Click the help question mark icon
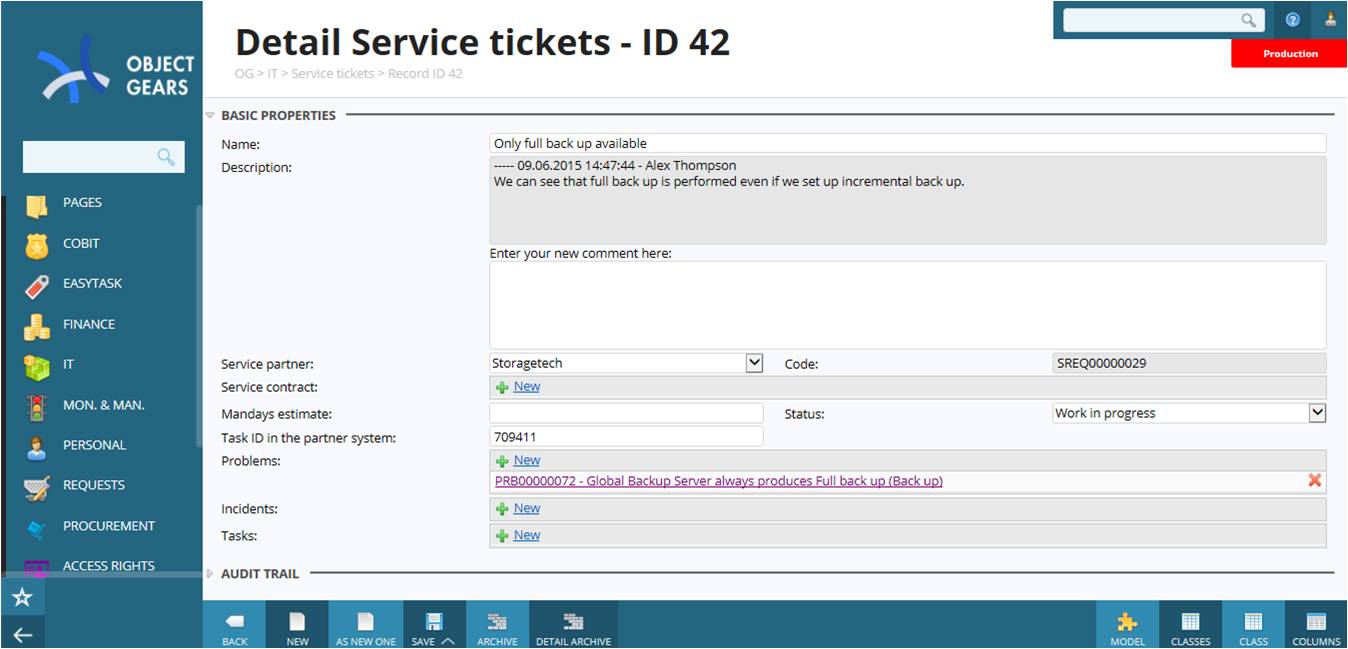This screenshot has width=1348, height=649. (x=1293, y=19)
